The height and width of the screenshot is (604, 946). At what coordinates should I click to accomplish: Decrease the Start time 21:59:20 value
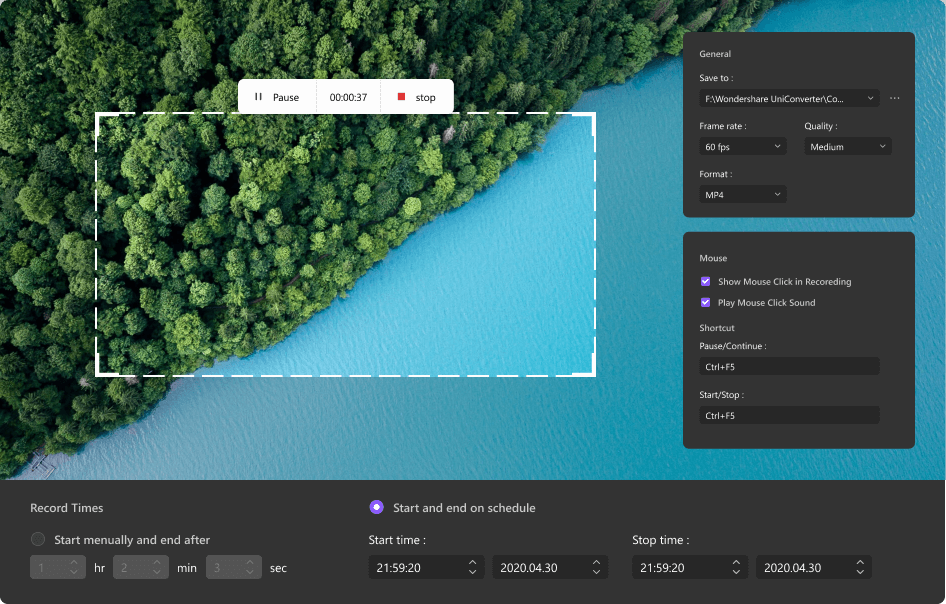coord(472,571)
